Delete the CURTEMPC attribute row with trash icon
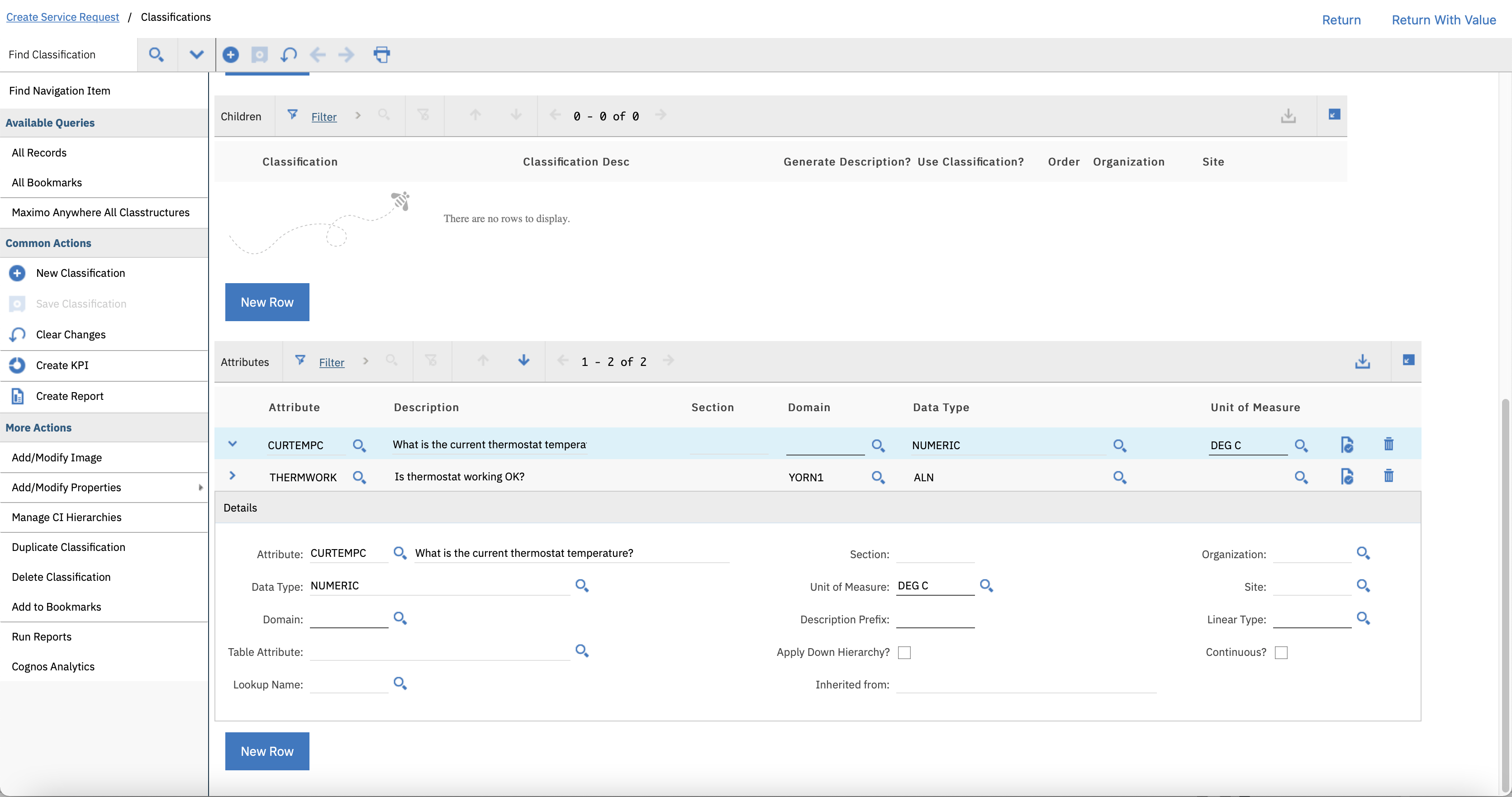The width and height of the screenshot is (1512, 797). pos(1388,444)
